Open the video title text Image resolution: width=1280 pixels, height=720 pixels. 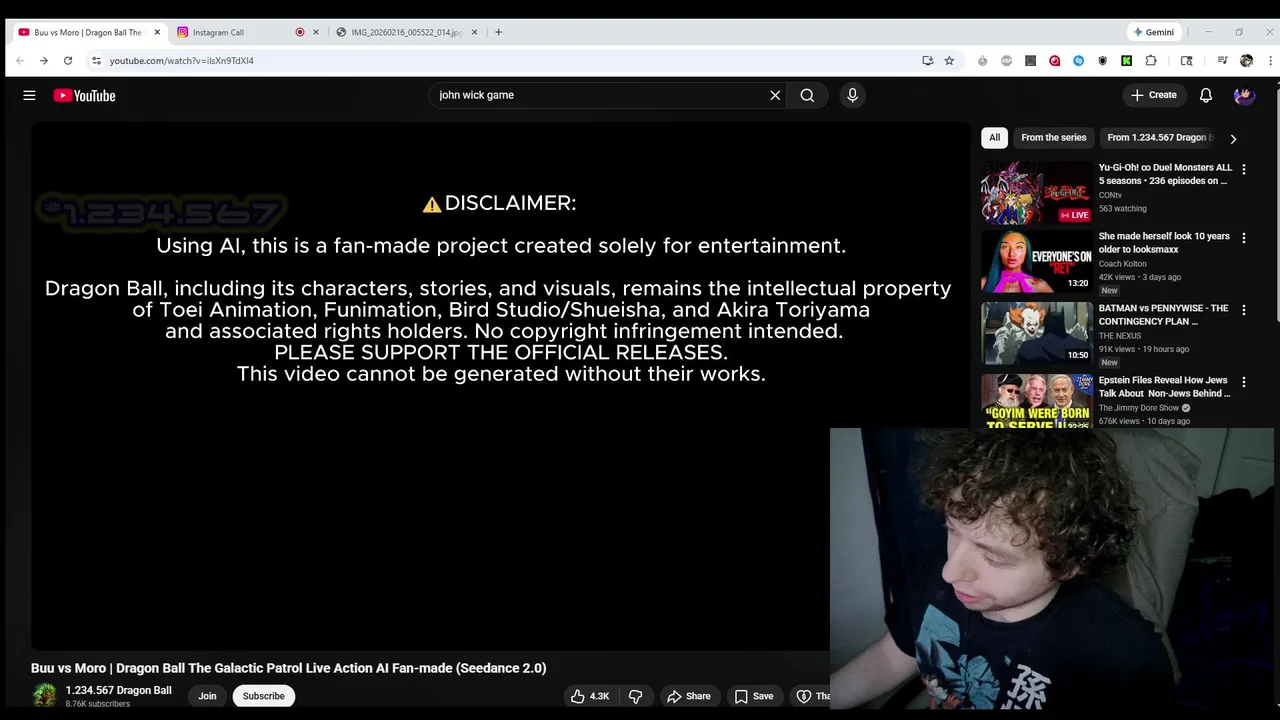coord(288,668)
